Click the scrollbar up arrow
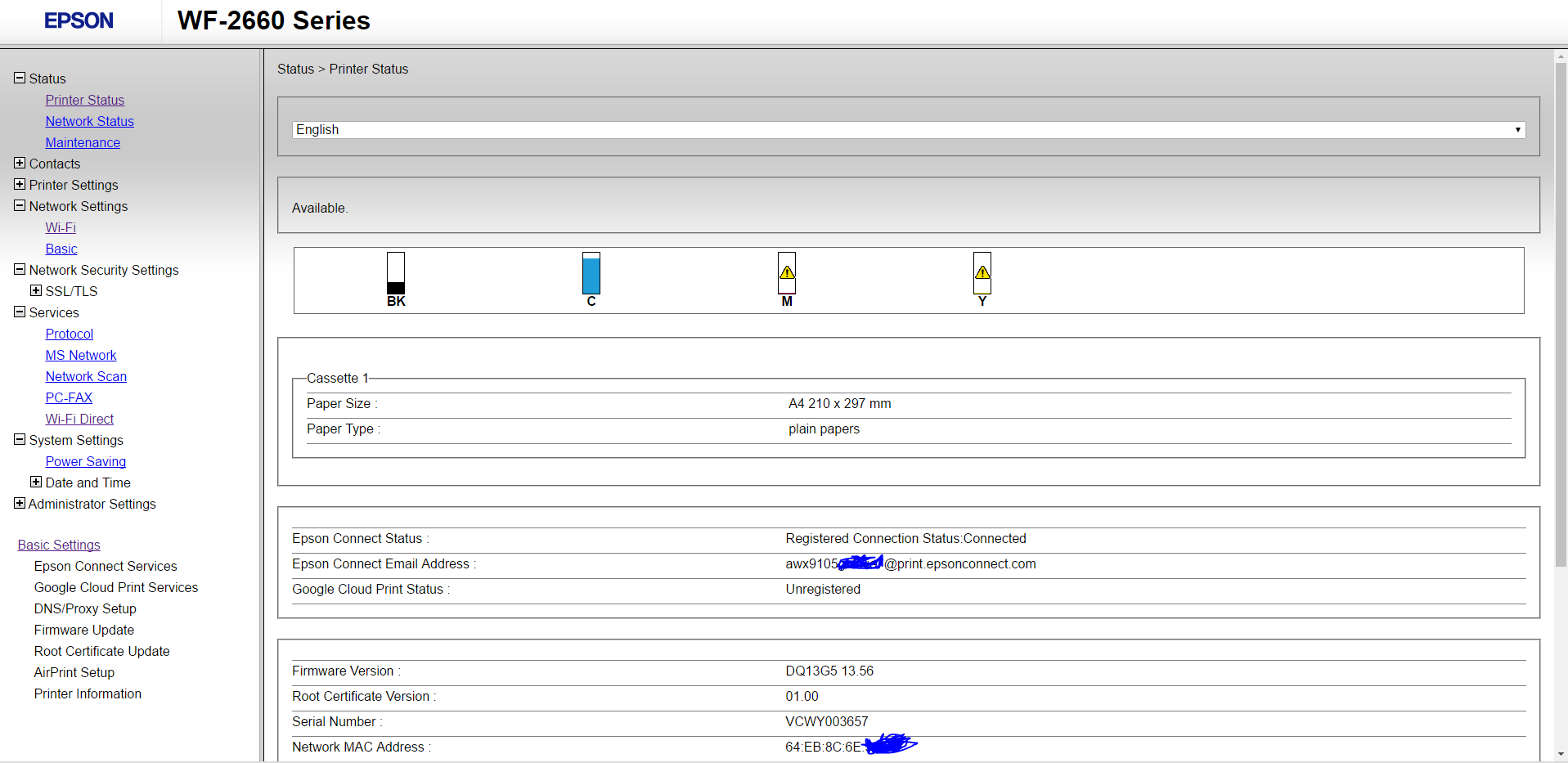This screenshot has width=1568, height=763. pyautogui.click(x=1561, y=56)
